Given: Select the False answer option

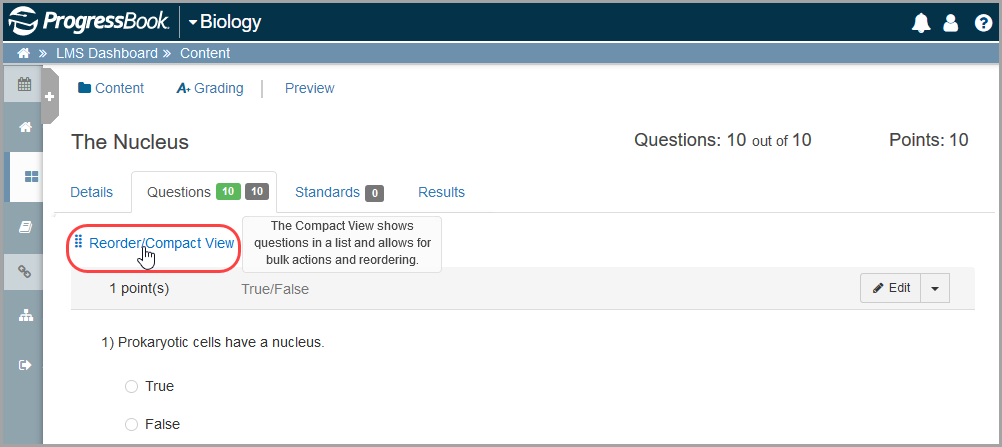Looking at the screenshot, I should 132,424.
